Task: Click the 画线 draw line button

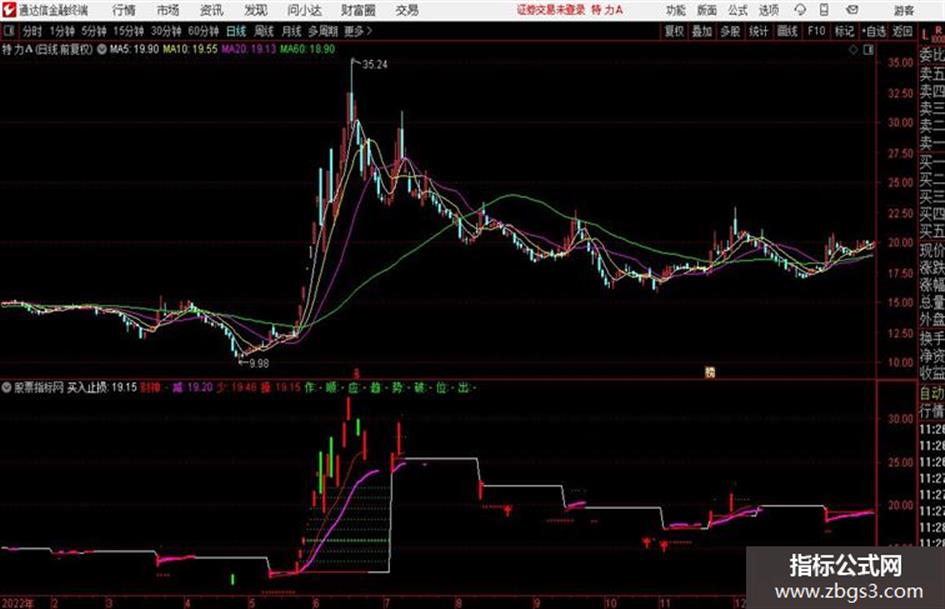Action: tap(787, 31)
